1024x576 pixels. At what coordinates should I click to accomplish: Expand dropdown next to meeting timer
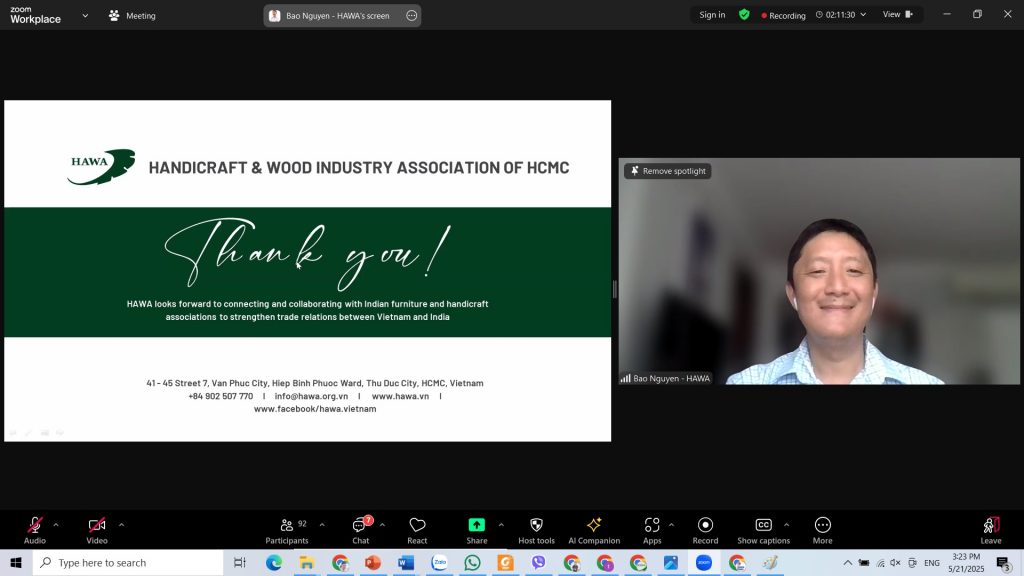coord(863,14)
